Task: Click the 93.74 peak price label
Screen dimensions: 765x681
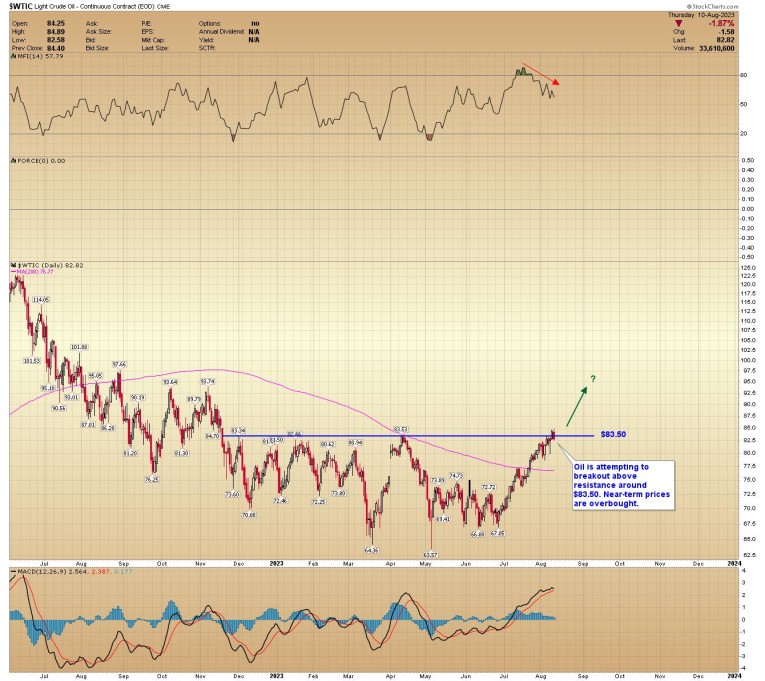Action: 207,381
